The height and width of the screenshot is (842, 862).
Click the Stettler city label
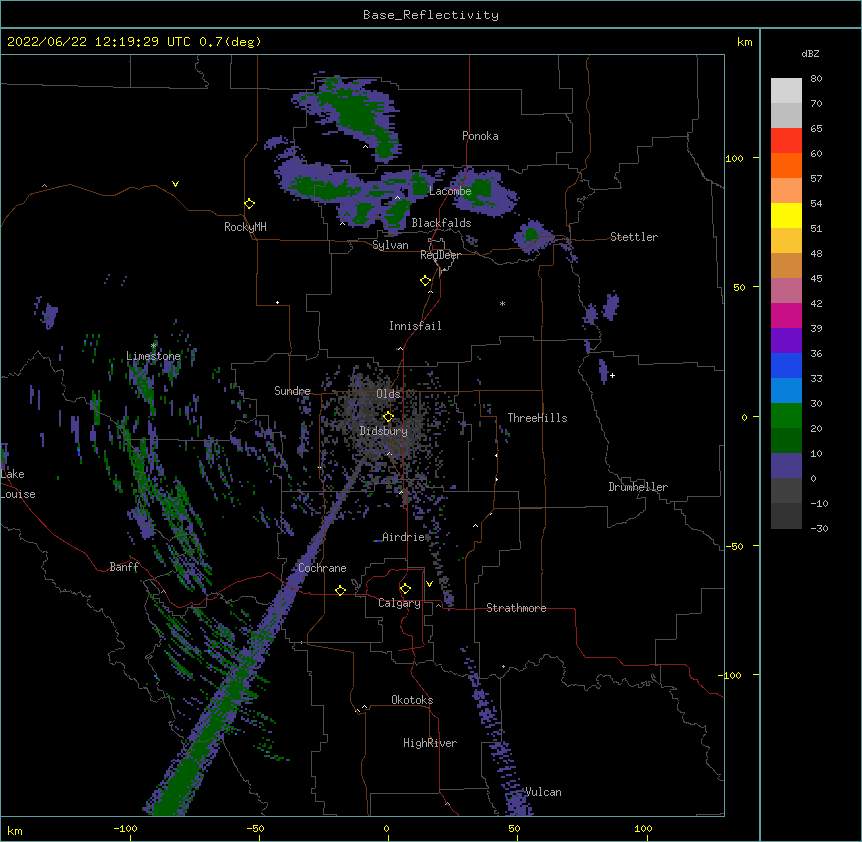(x=634, y=237)
